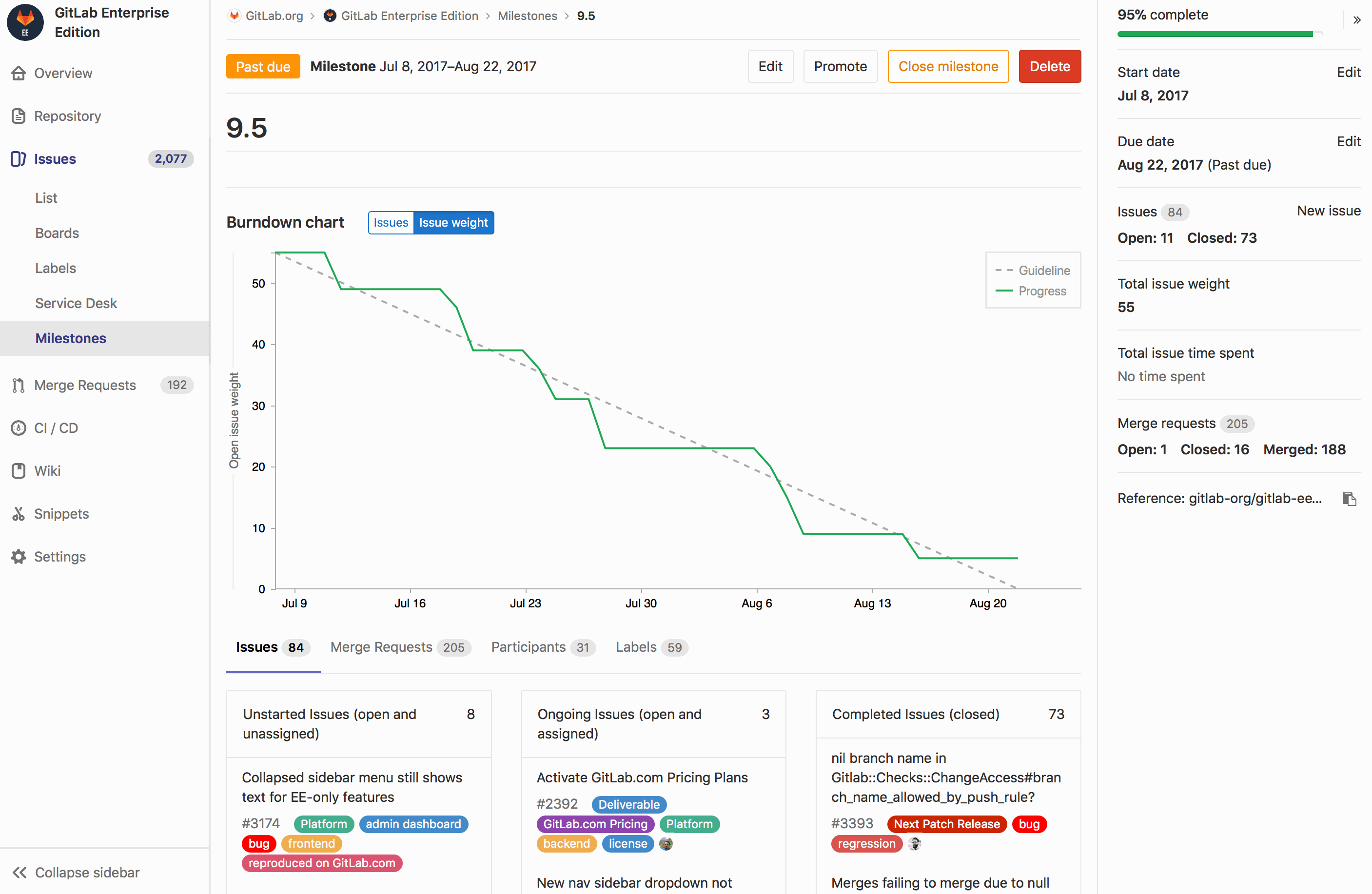Click Guideline entry in chart legend

[x=1033, y=271]
